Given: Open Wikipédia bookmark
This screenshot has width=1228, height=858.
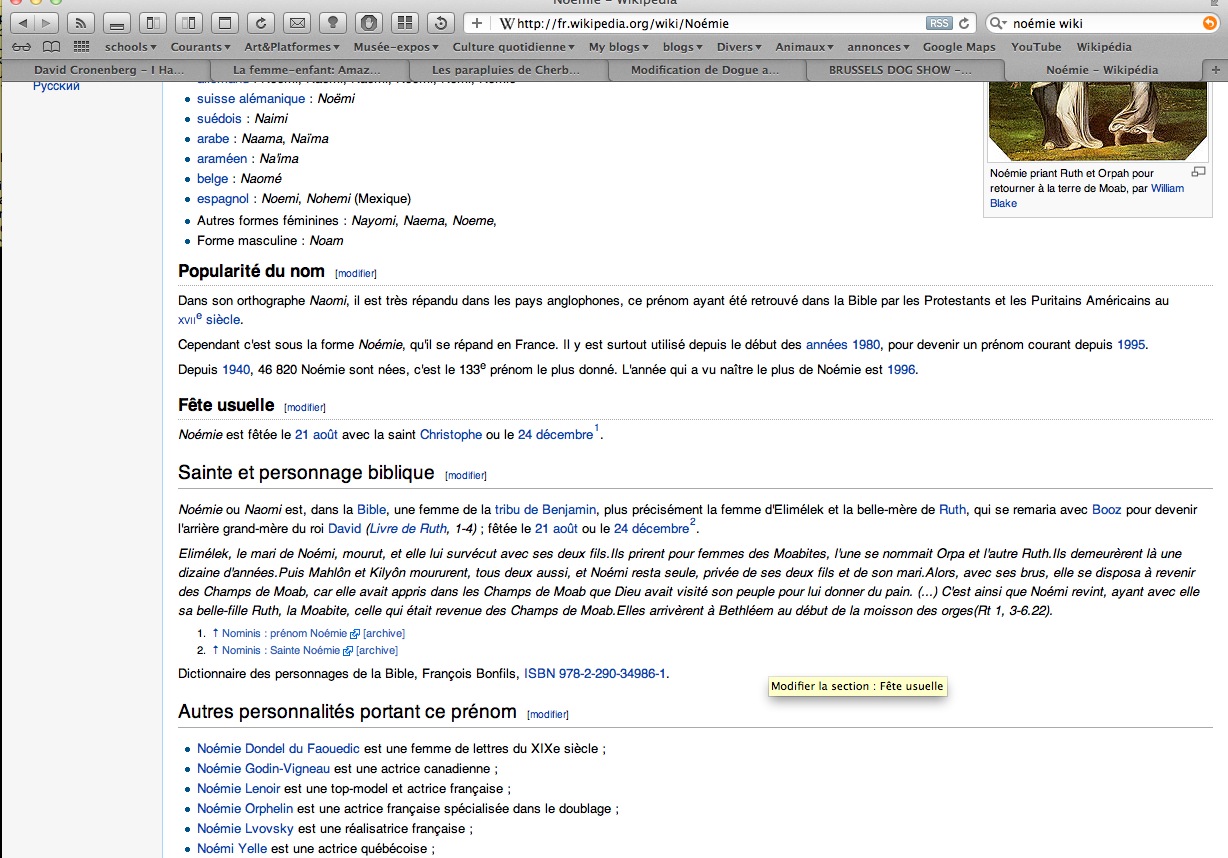Looking at the screenshot, I should 1104,47.
